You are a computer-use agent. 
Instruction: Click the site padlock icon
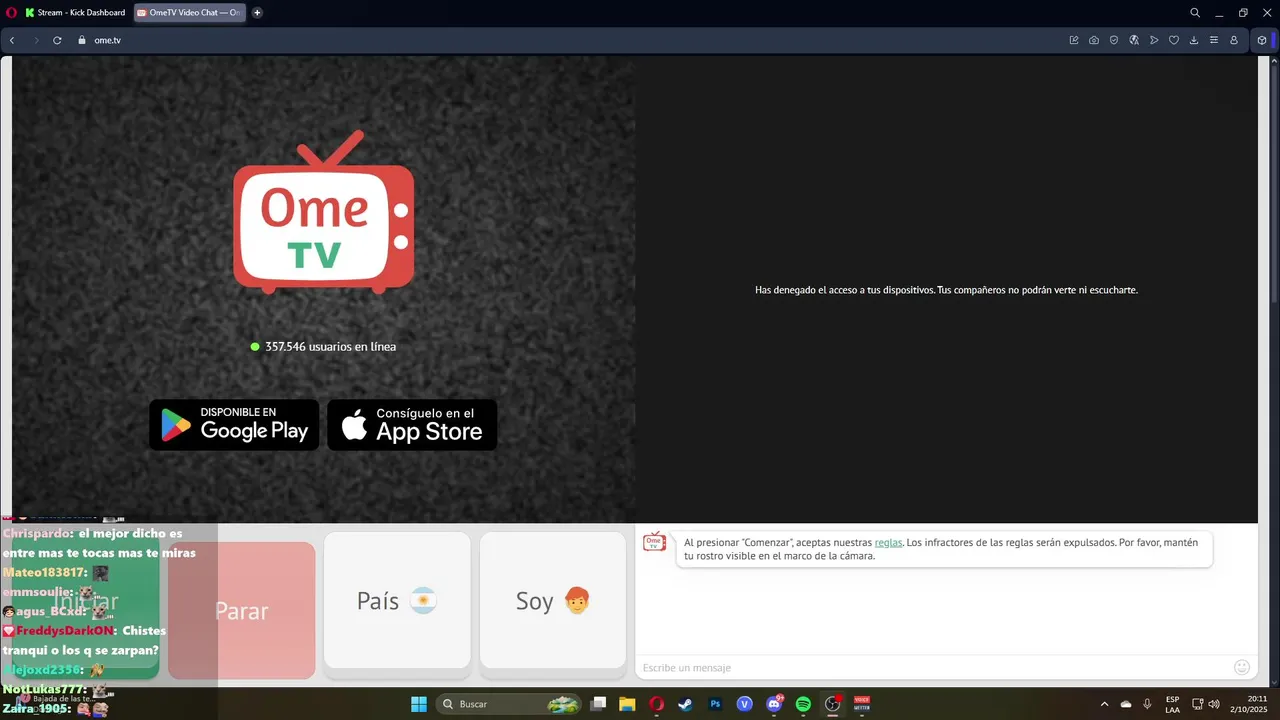pyautogui.click(x=82, y=40)
